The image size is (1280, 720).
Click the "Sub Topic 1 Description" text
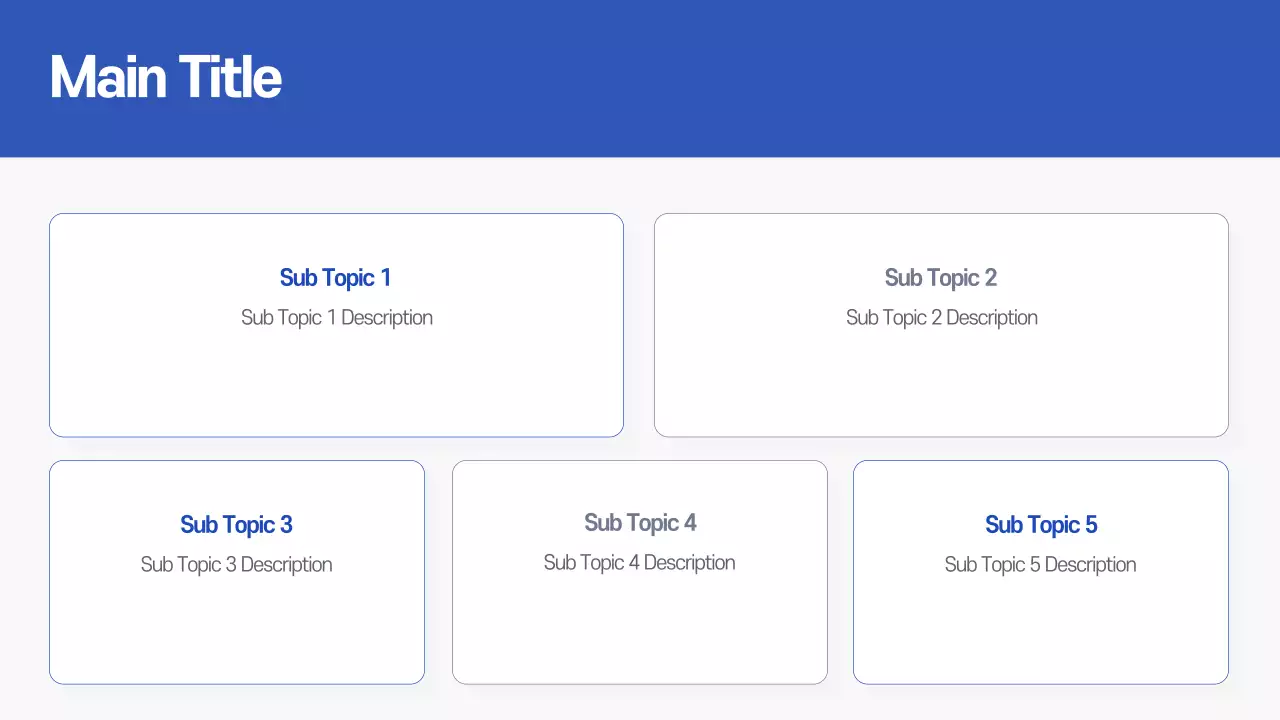(337, 318)
